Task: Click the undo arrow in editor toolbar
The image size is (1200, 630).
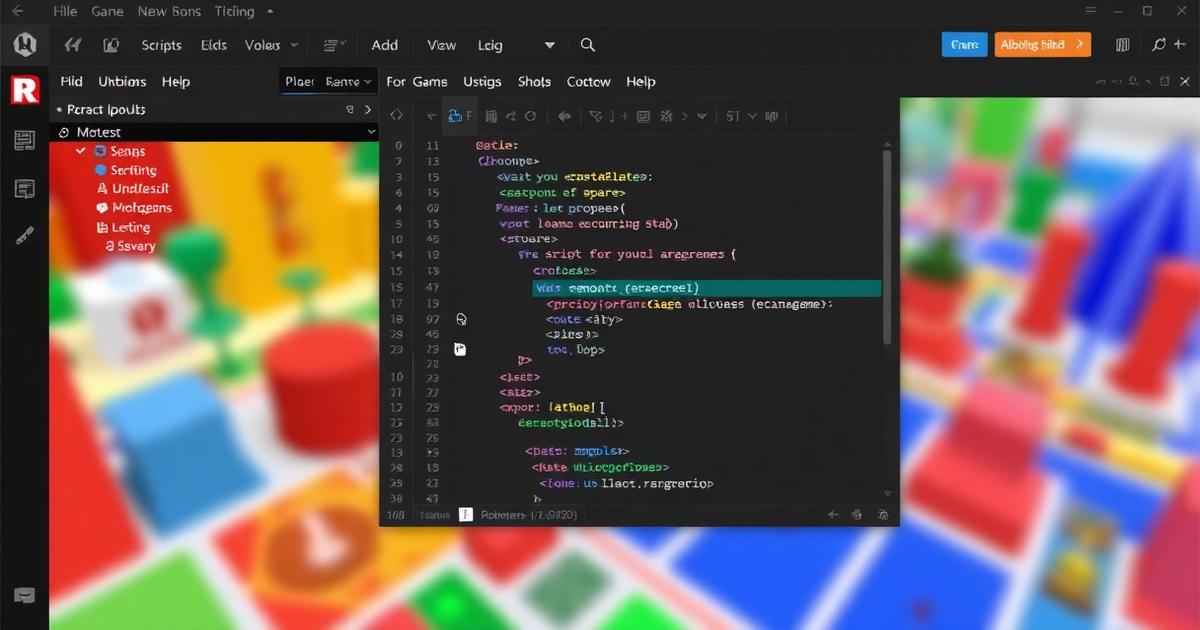Action: (x=564, y=116)
